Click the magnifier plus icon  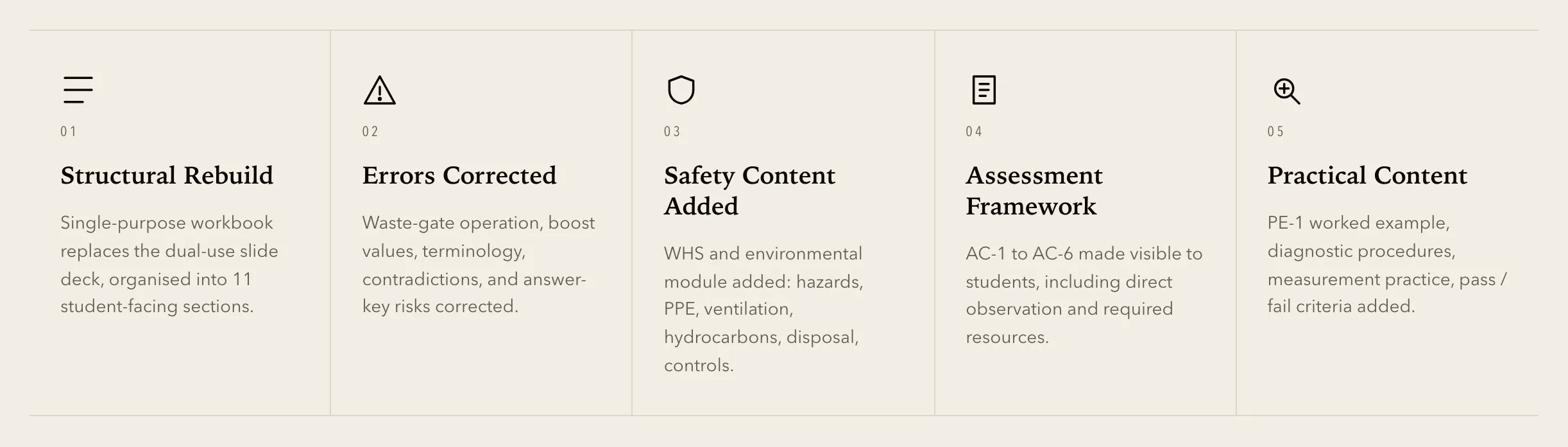coord(1286,91)
